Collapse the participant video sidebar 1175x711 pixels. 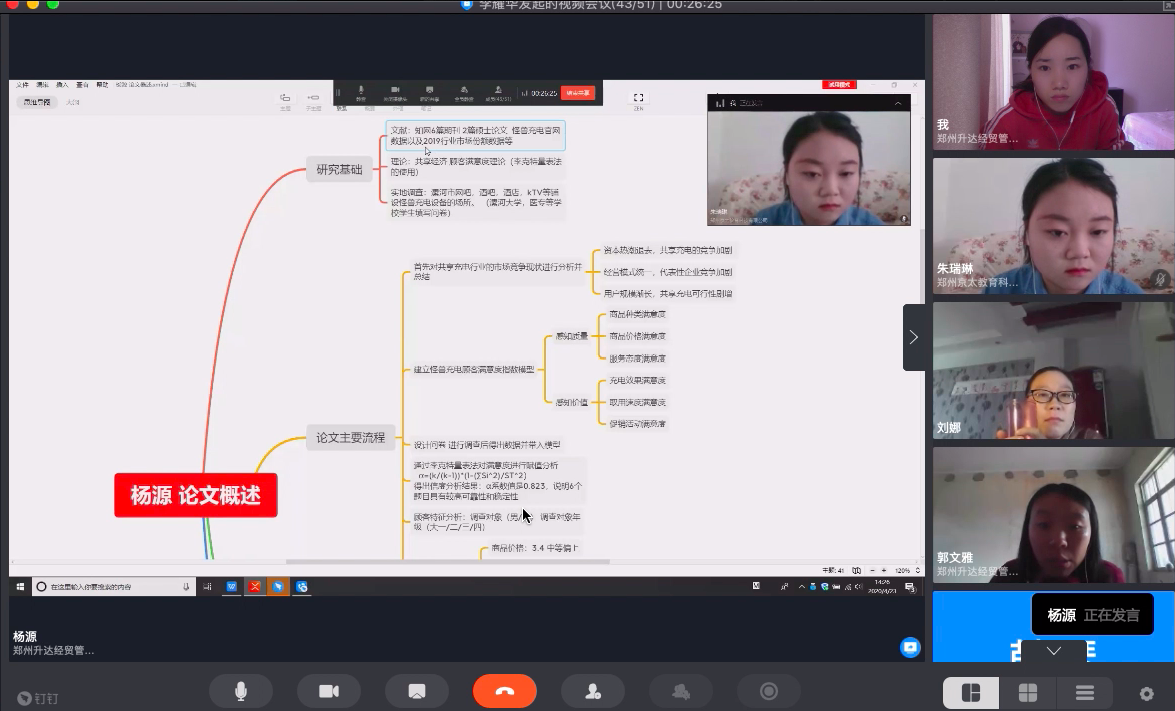[913, 337]
